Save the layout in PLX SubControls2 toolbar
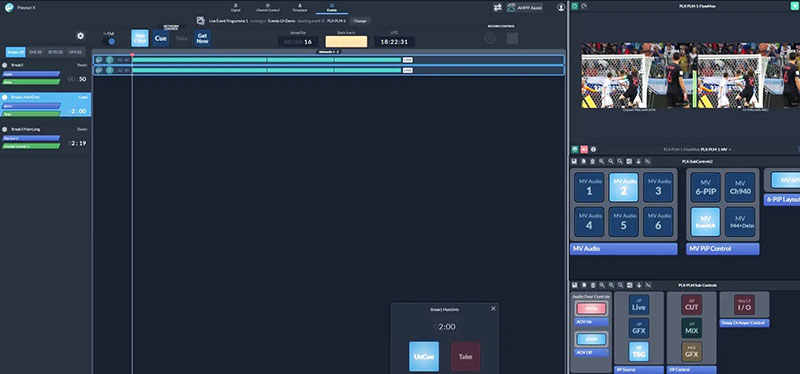Viewport: 800px width, 374px height. point(574,161)
